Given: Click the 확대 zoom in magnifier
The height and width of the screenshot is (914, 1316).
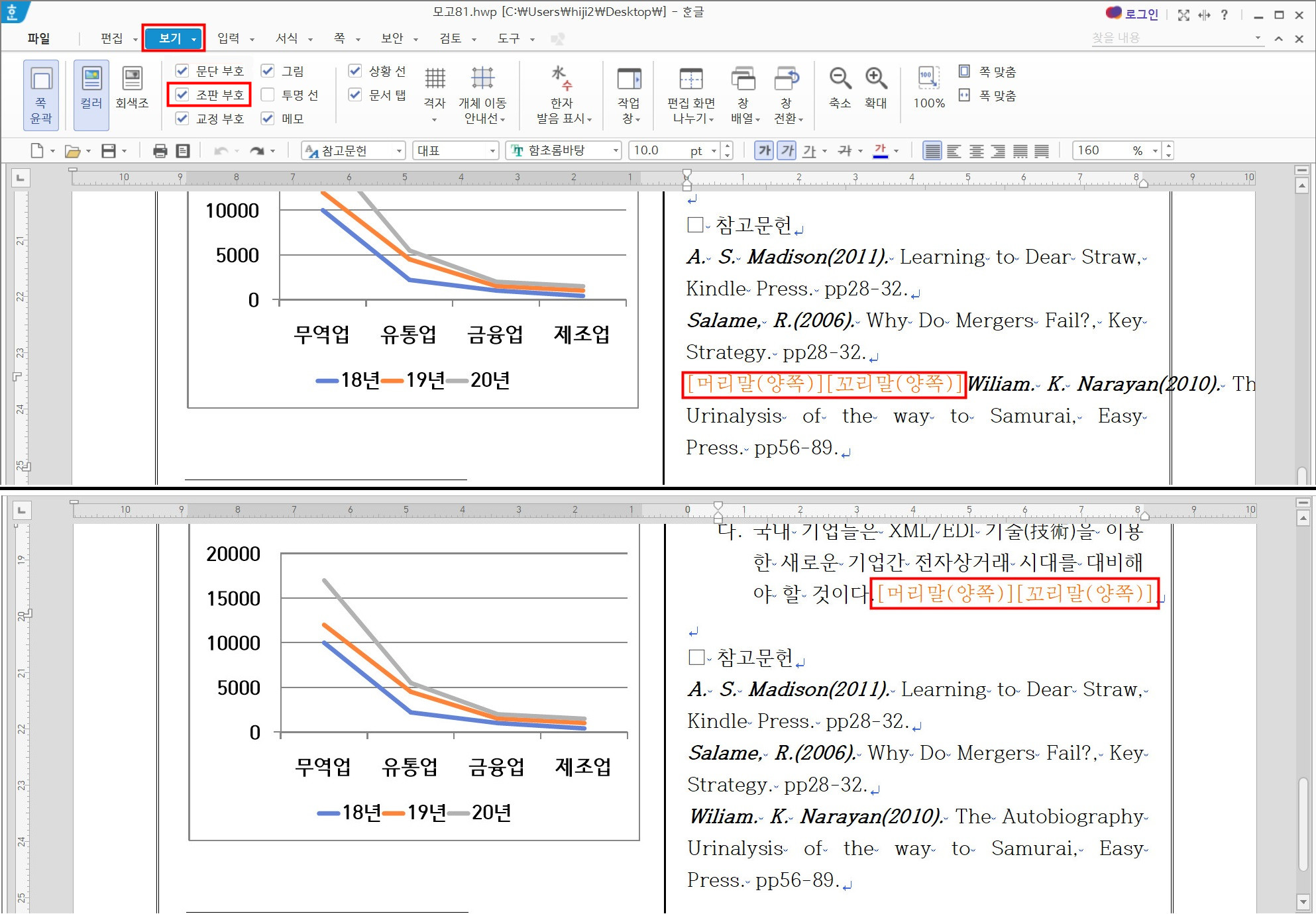Looking at the screenshot, I should click(876, 87).
